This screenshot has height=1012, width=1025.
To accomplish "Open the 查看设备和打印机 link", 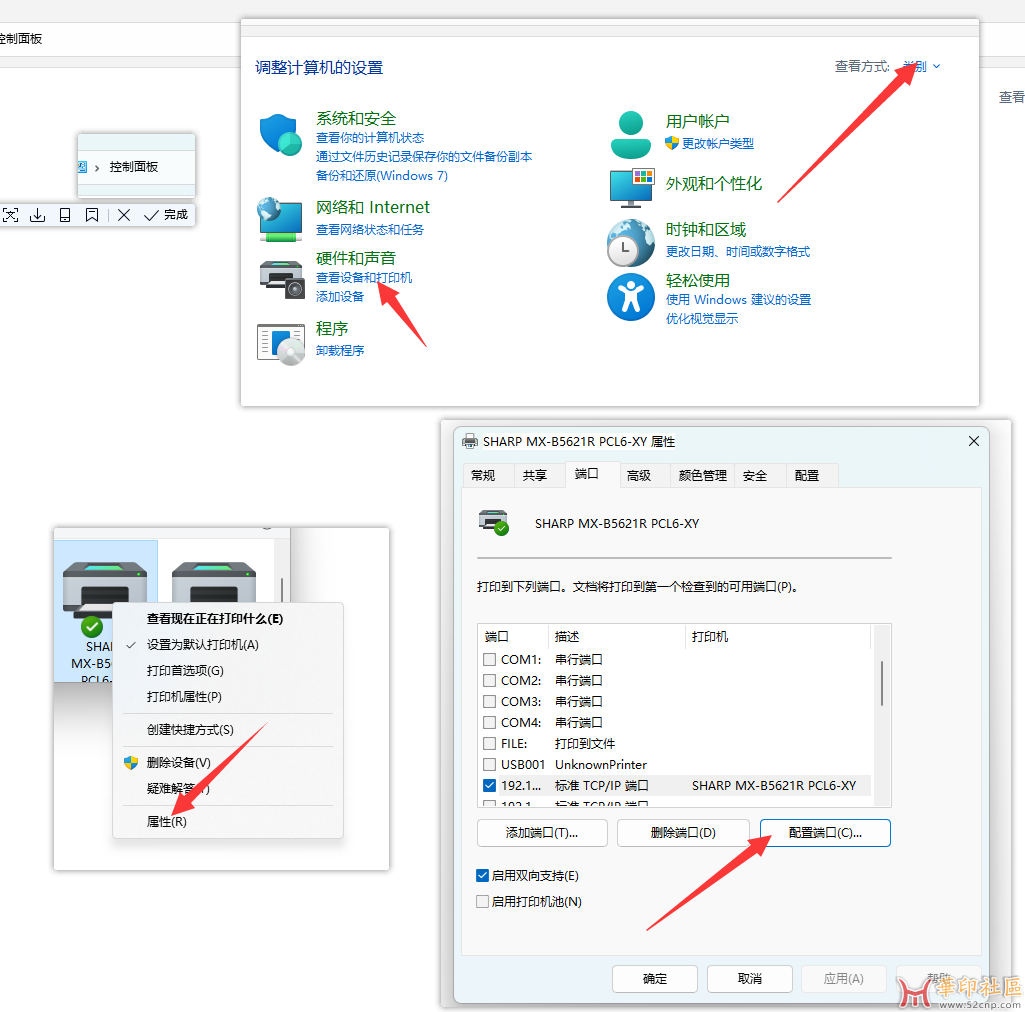I will 364,277.
